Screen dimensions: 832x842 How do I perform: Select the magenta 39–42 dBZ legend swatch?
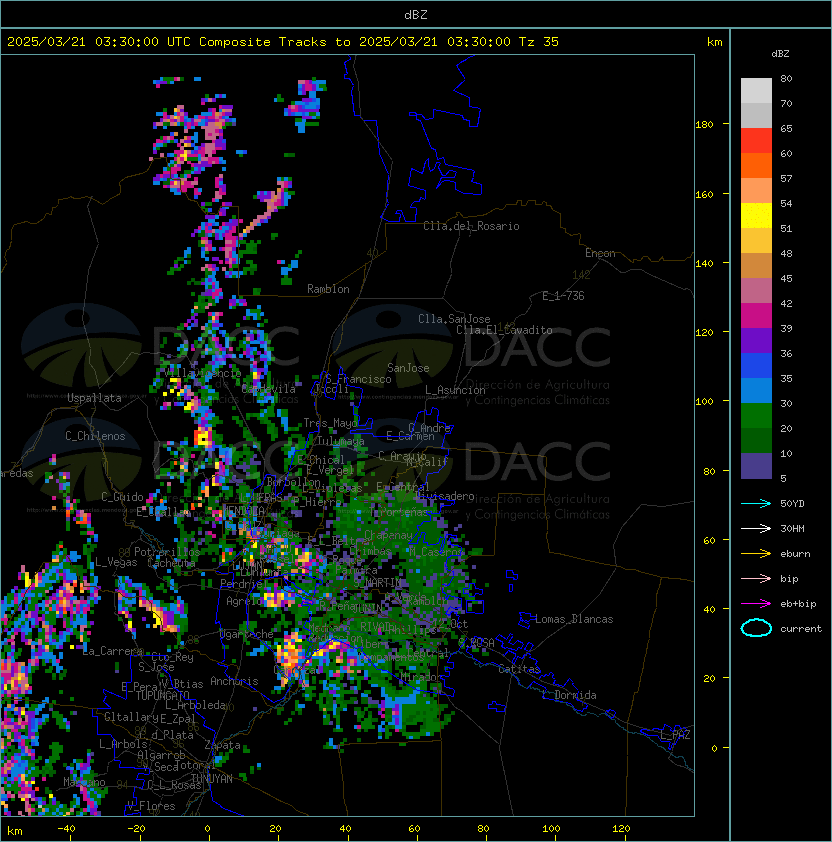756,316
